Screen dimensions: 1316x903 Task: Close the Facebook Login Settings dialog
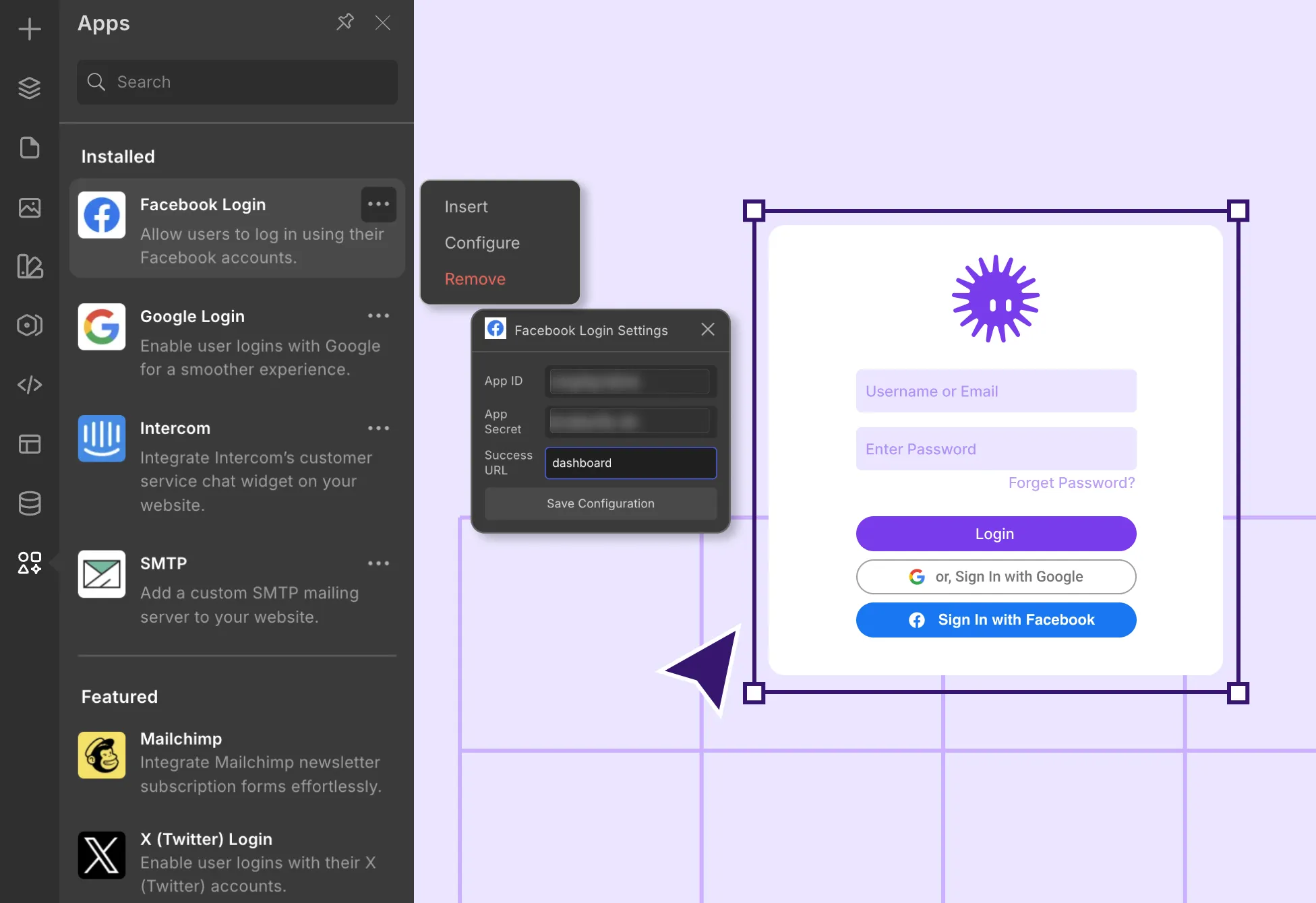[707, 330]
